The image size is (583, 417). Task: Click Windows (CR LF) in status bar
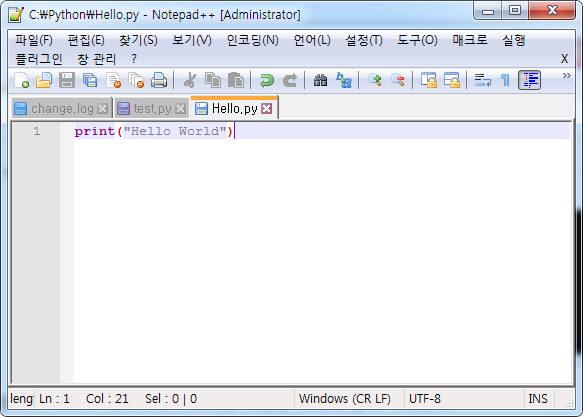(x=345, y=399)
